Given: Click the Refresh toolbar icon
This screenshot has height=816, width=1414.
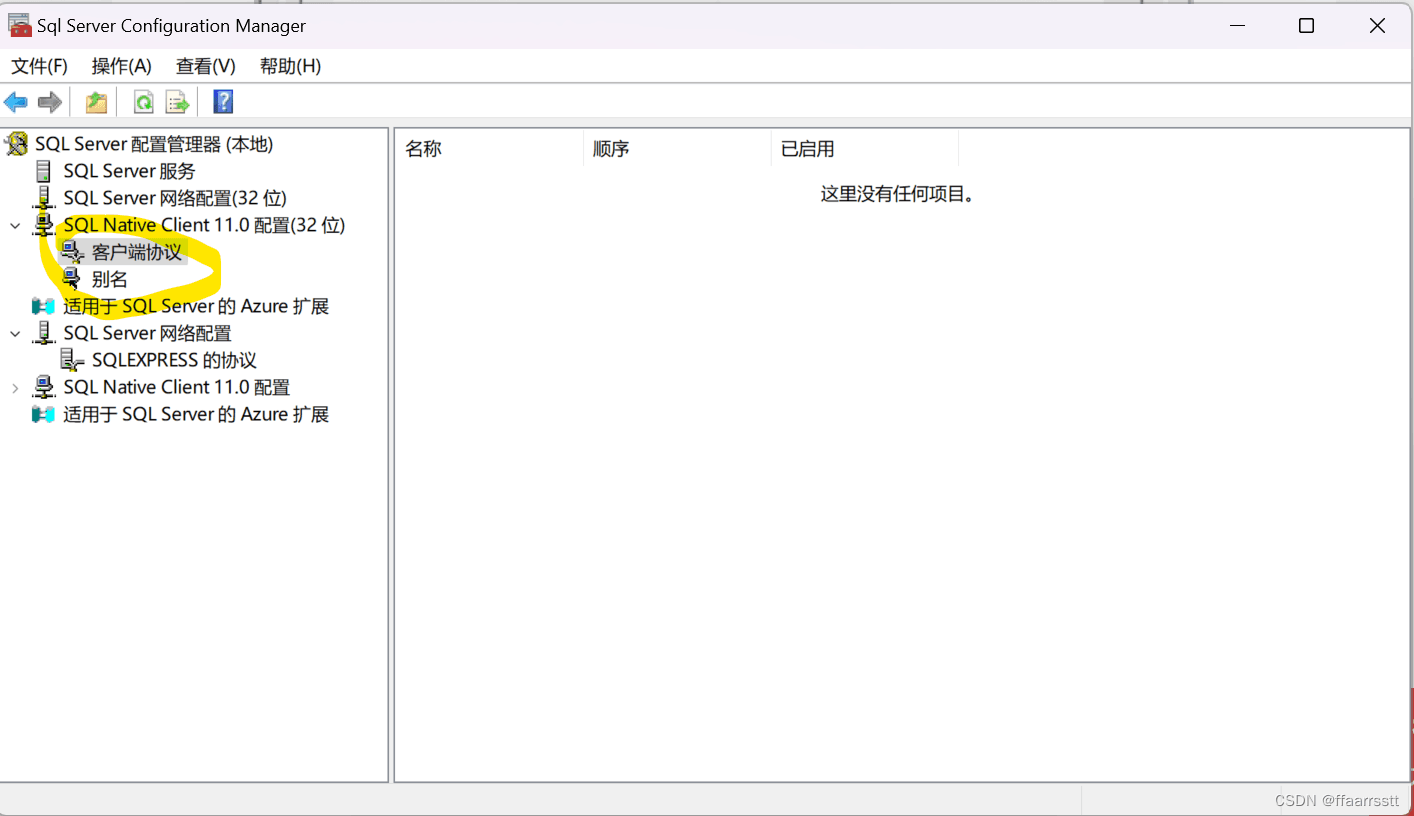Looking at the screenshot, I should [x=144, y=102].
